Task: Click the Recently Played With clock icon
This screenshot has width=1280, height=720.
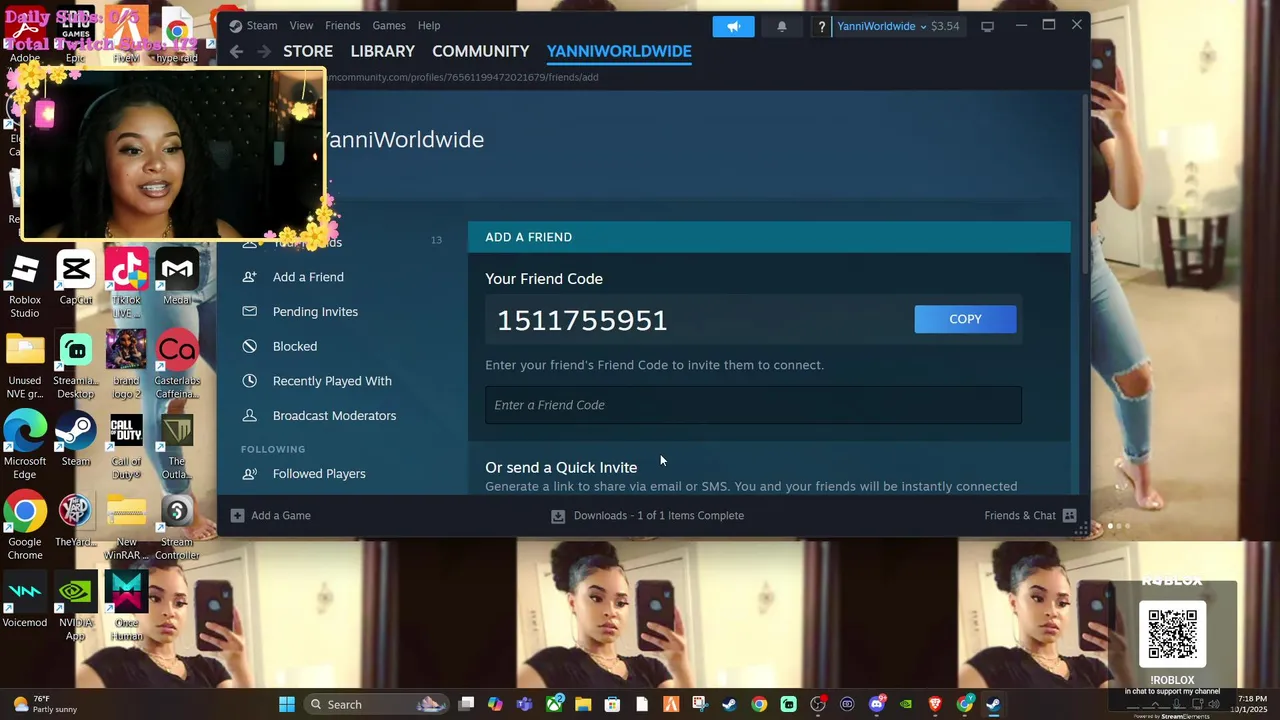Action: coord(250,381)
